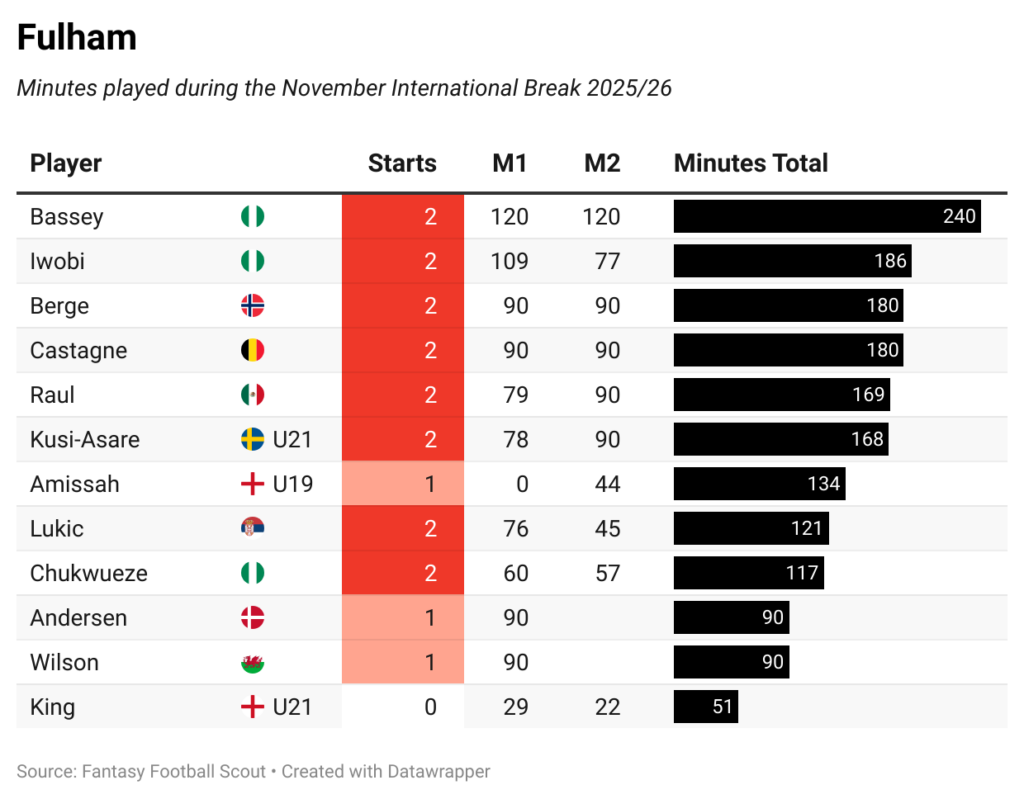This screenshot has width=1024, height=799.
Task: Click the Created with Datawrapper text
Action: [x=386, y=772]
